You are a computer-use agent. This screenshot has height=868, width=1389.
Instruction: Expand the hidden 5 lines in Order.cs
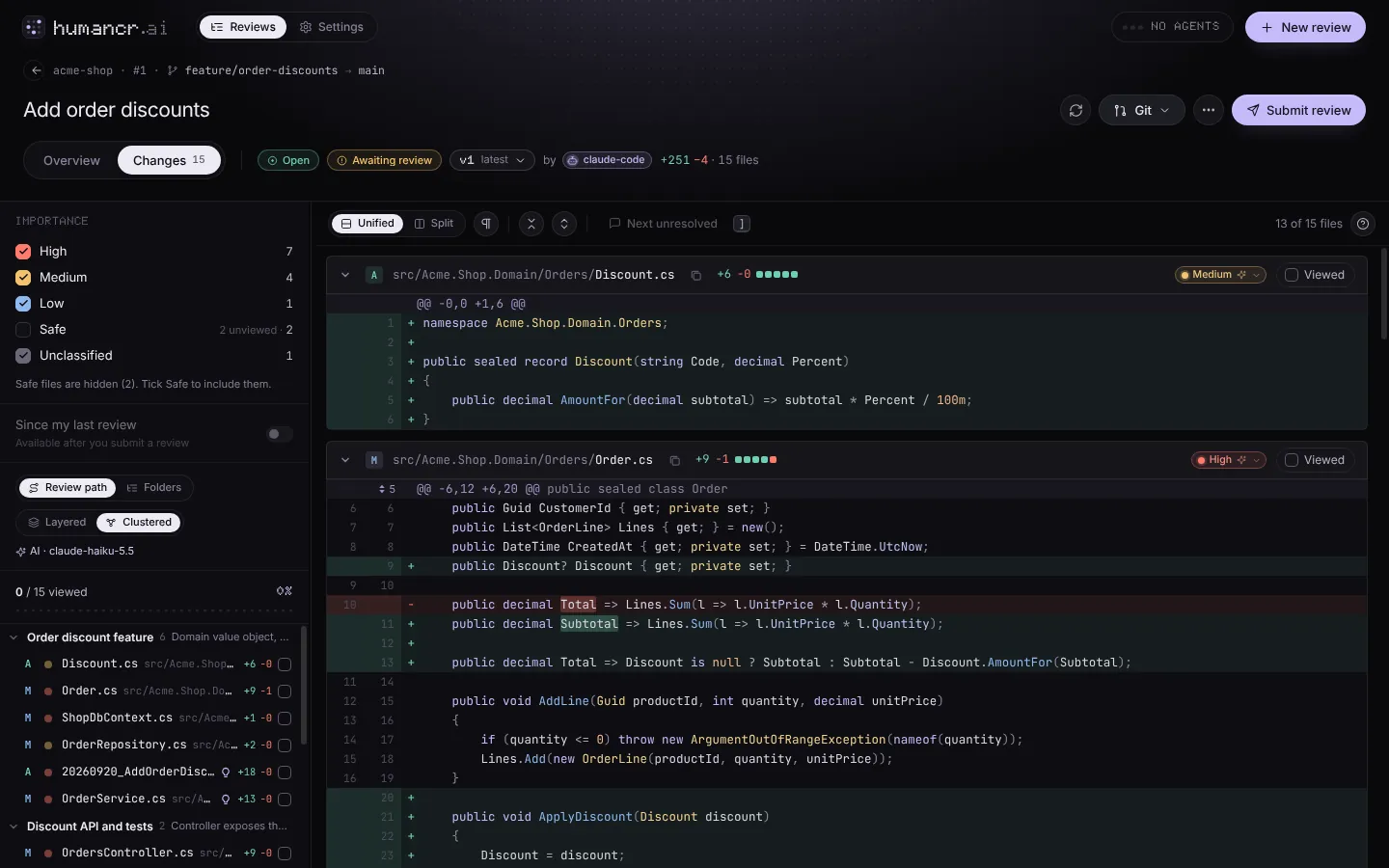(x=387, y=489)
